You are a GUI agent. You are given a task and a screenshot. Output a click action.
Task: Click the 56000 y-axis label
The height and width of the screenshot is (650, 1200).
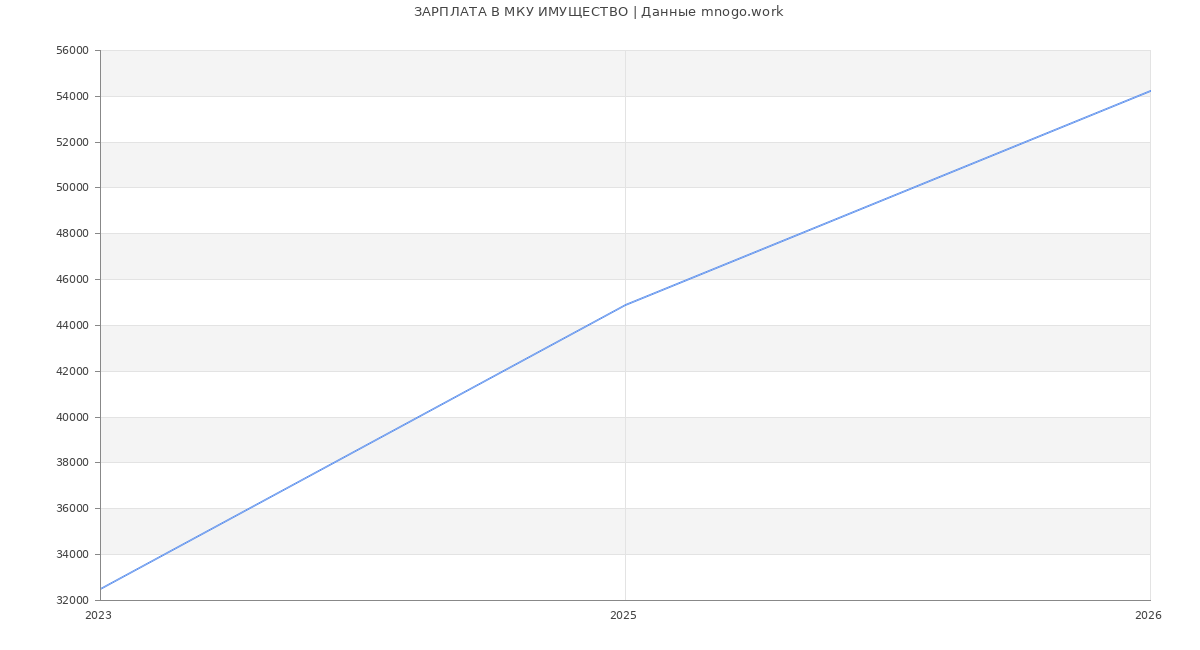pyautogui.click(x=72, y=51)
